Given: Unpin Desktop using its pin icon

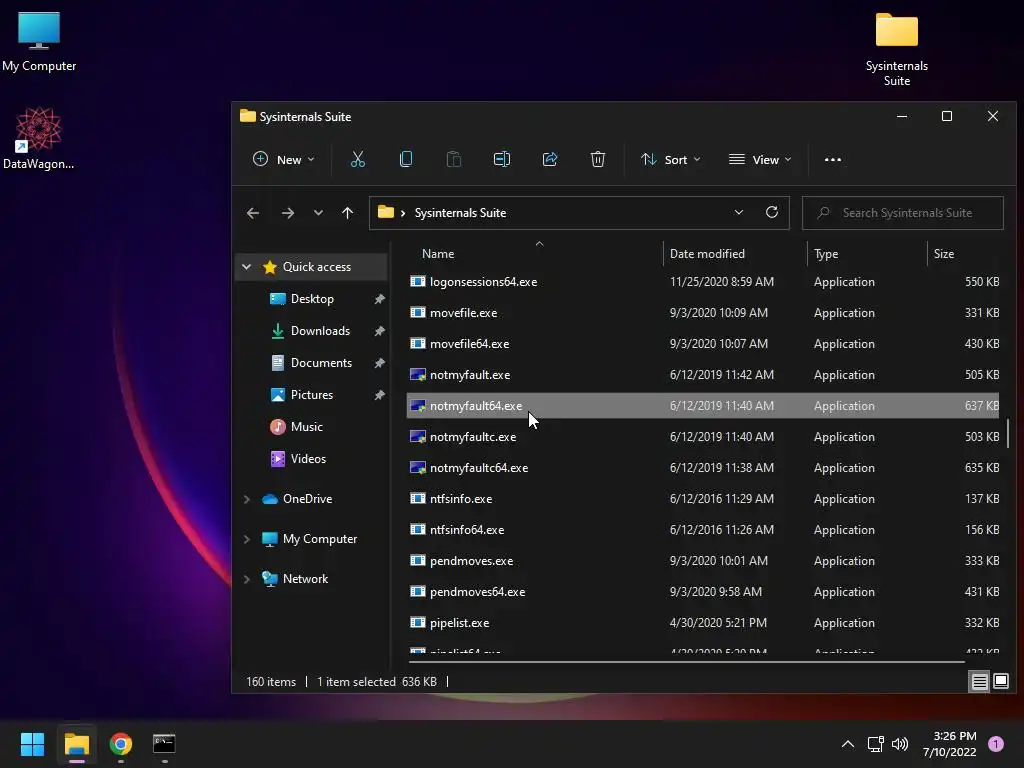Looking at the screenshot, I should tap(379, 298).
